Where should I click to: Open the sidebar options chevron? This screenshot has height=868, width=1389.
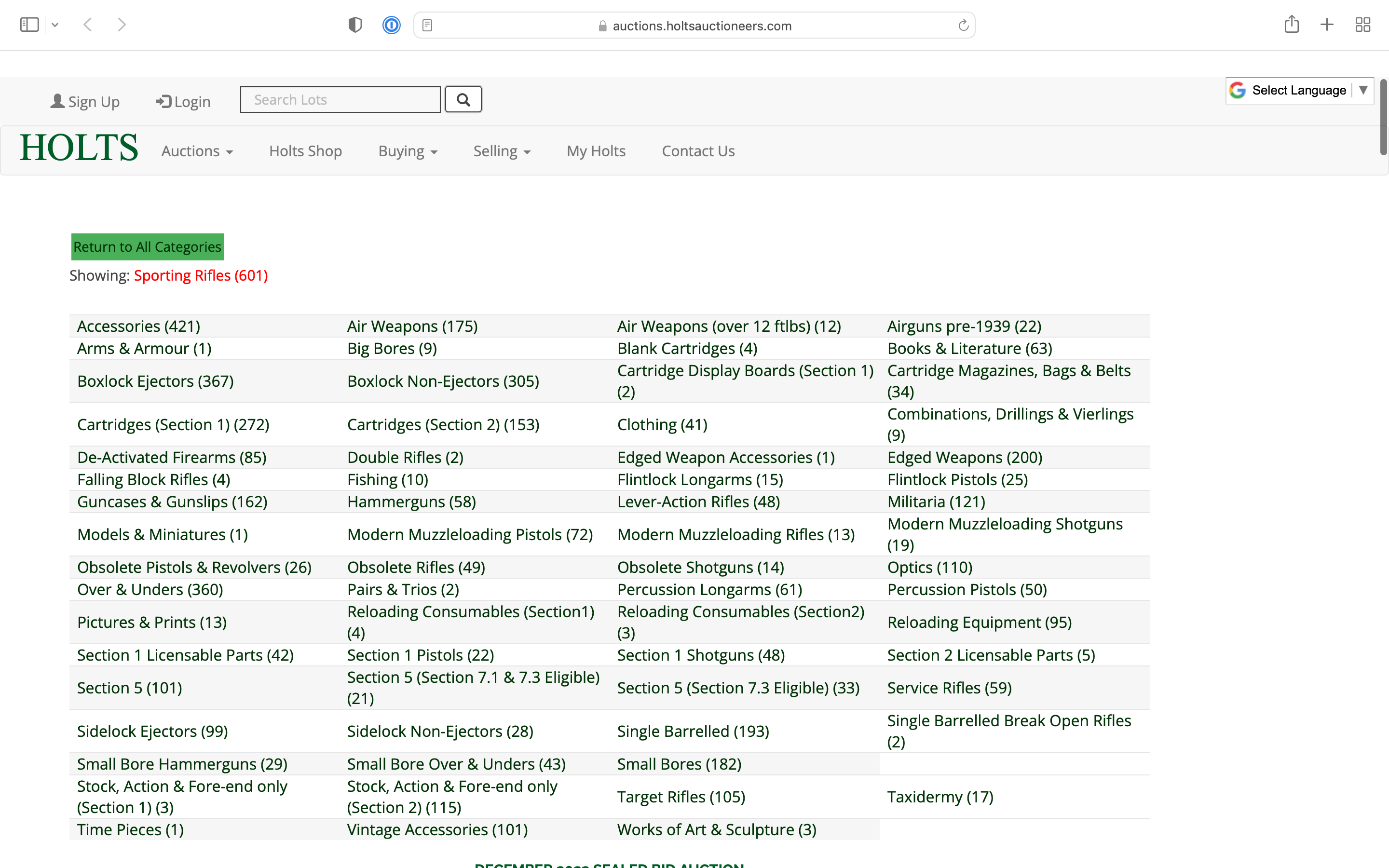pos(55,25)
